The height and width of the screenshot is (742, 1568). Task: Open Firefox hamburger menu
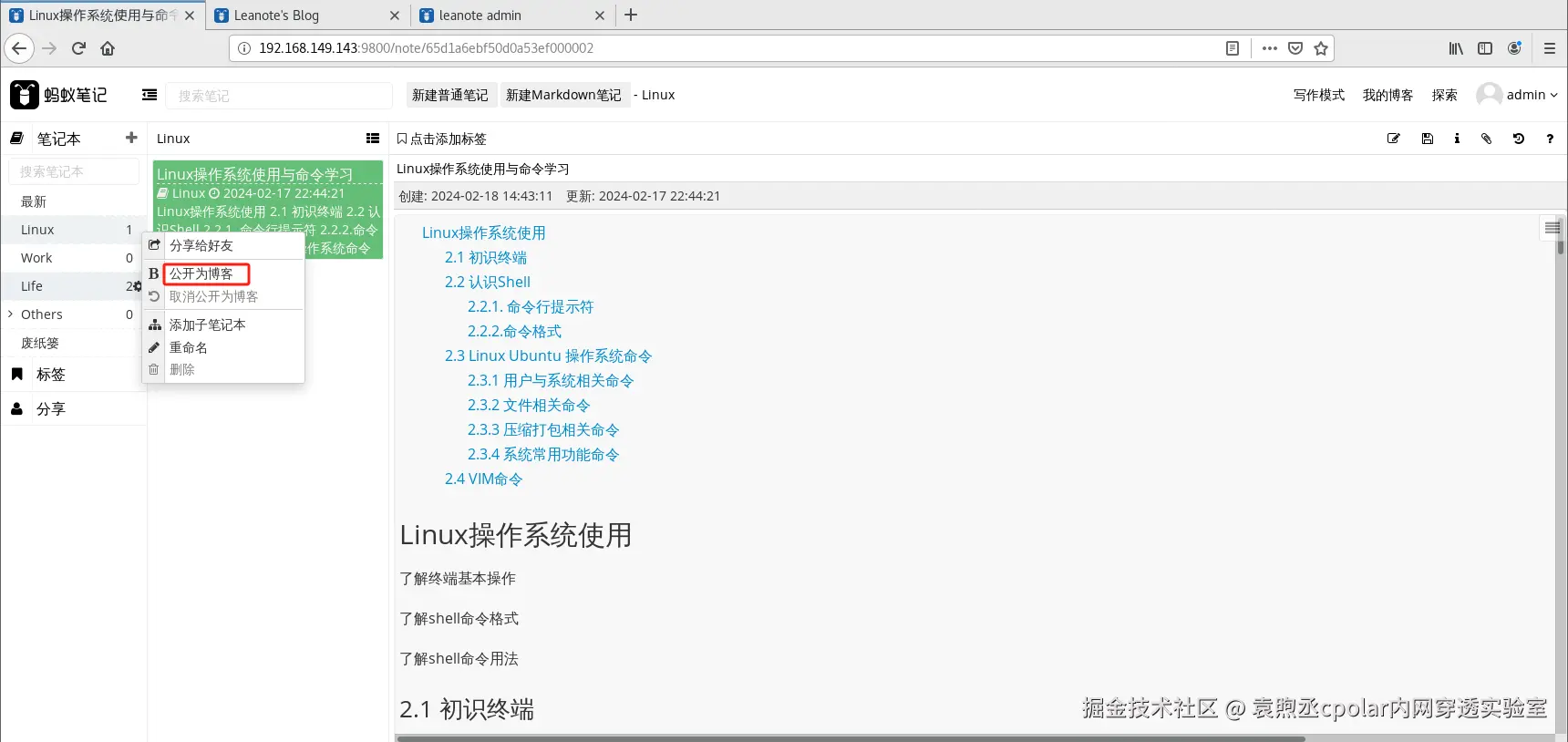click(x=1550, y=48)
